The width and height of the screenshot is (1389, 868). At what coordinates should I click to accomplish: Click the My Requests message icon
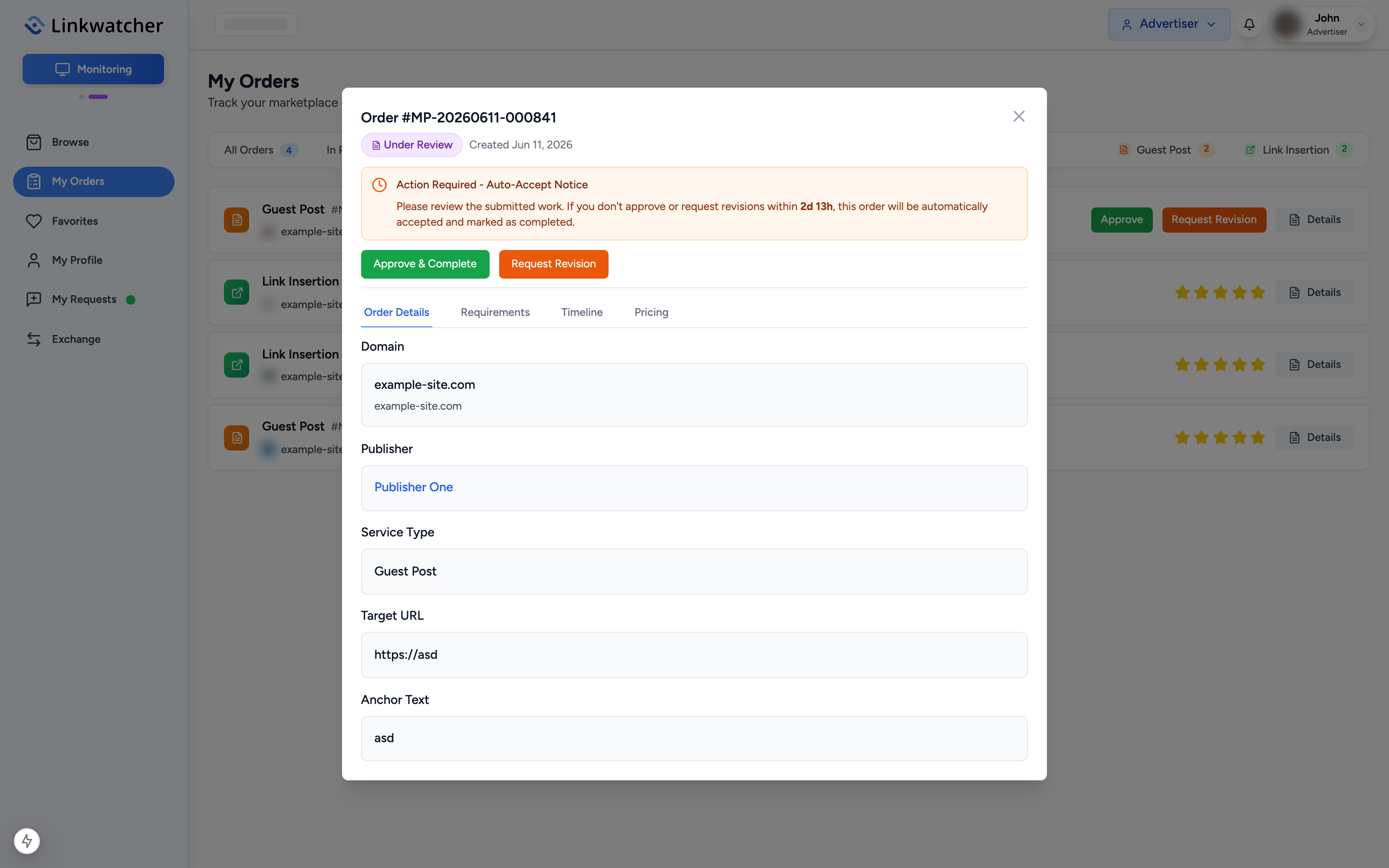point(34,299)
